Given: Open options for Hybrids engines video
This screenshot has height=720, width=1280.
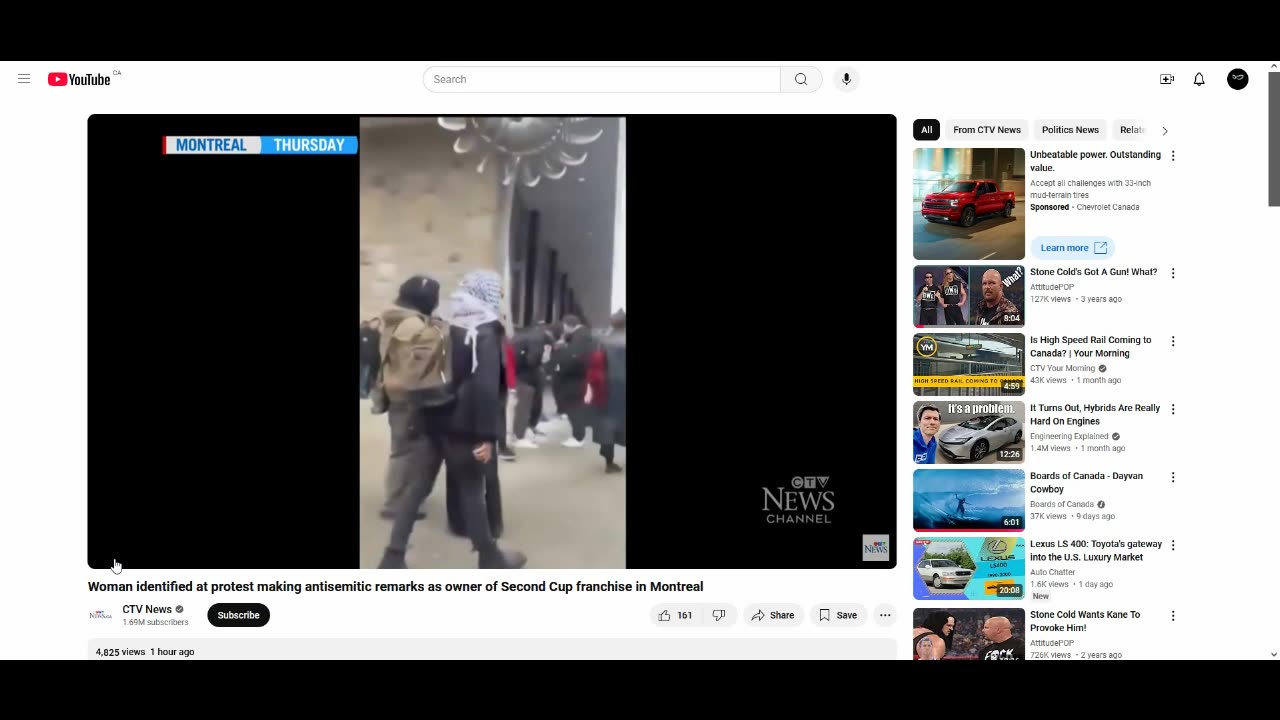Looking at the screenshot, I should pyautogui.click(x=1173, y=409).
